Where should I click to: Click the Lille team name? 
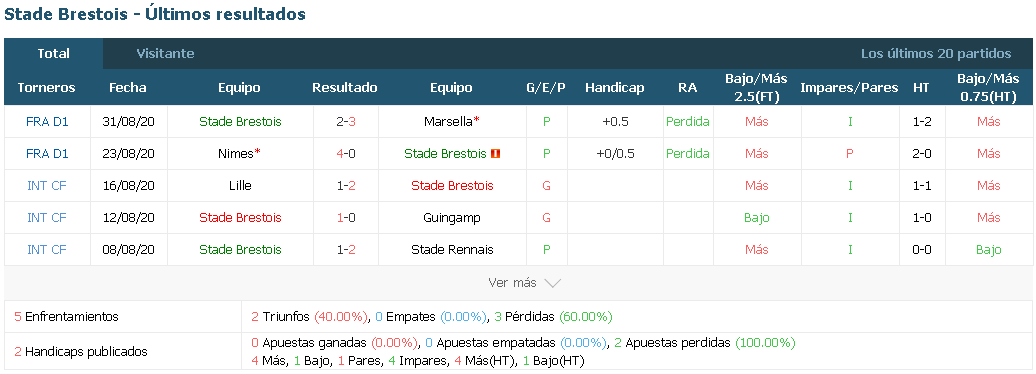[x=240, y=186]
